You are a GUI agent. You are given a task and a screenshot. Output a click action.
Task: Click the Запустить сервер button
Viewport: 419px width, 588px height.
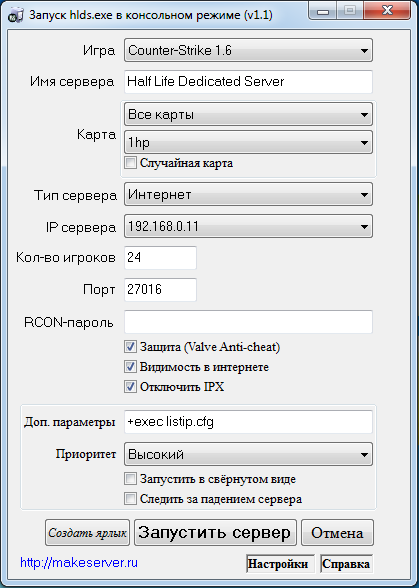point(215,533)
